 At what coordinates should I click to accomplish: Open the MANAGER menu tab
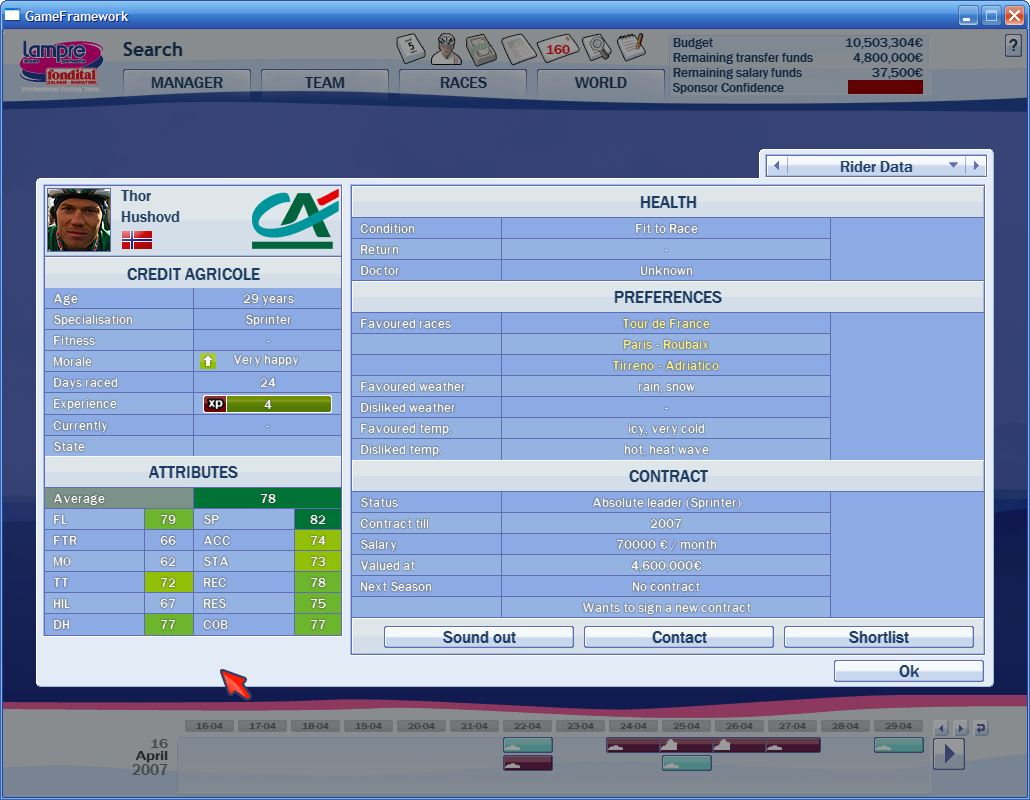pos(187,83)
